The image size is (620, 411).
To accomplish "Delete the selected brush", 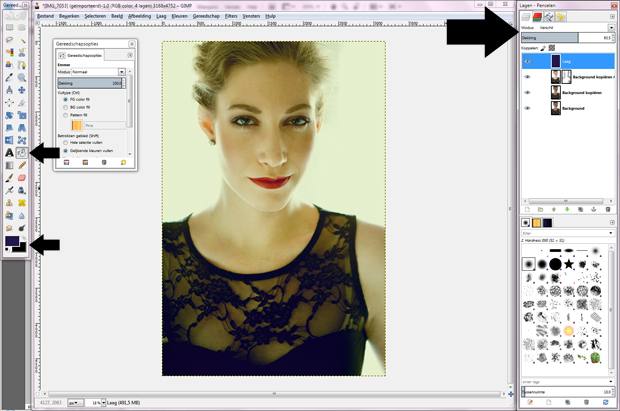I will [586, 402].
